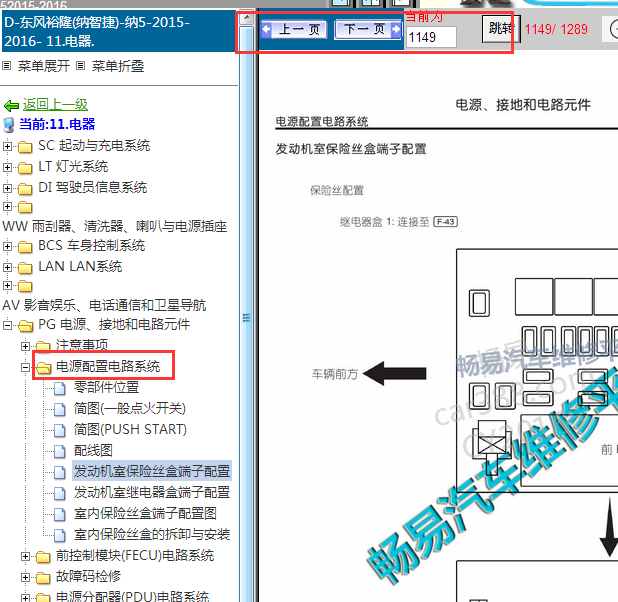
Task: Collapse the PG 电源、接地和电路元件 folder
Action: point(7,325)
